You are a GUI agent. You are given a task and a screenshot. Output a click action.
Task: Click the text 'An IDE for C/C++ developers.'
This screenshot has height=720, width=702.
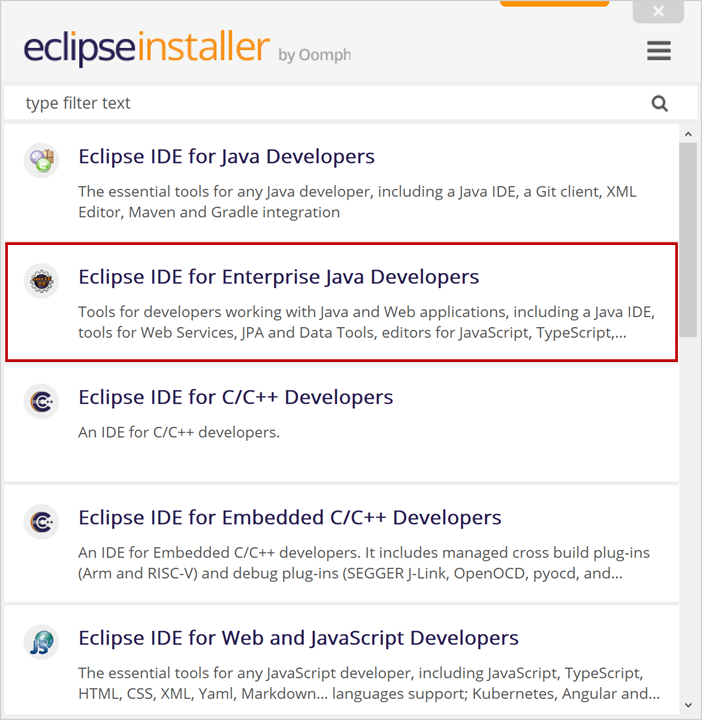179,432
